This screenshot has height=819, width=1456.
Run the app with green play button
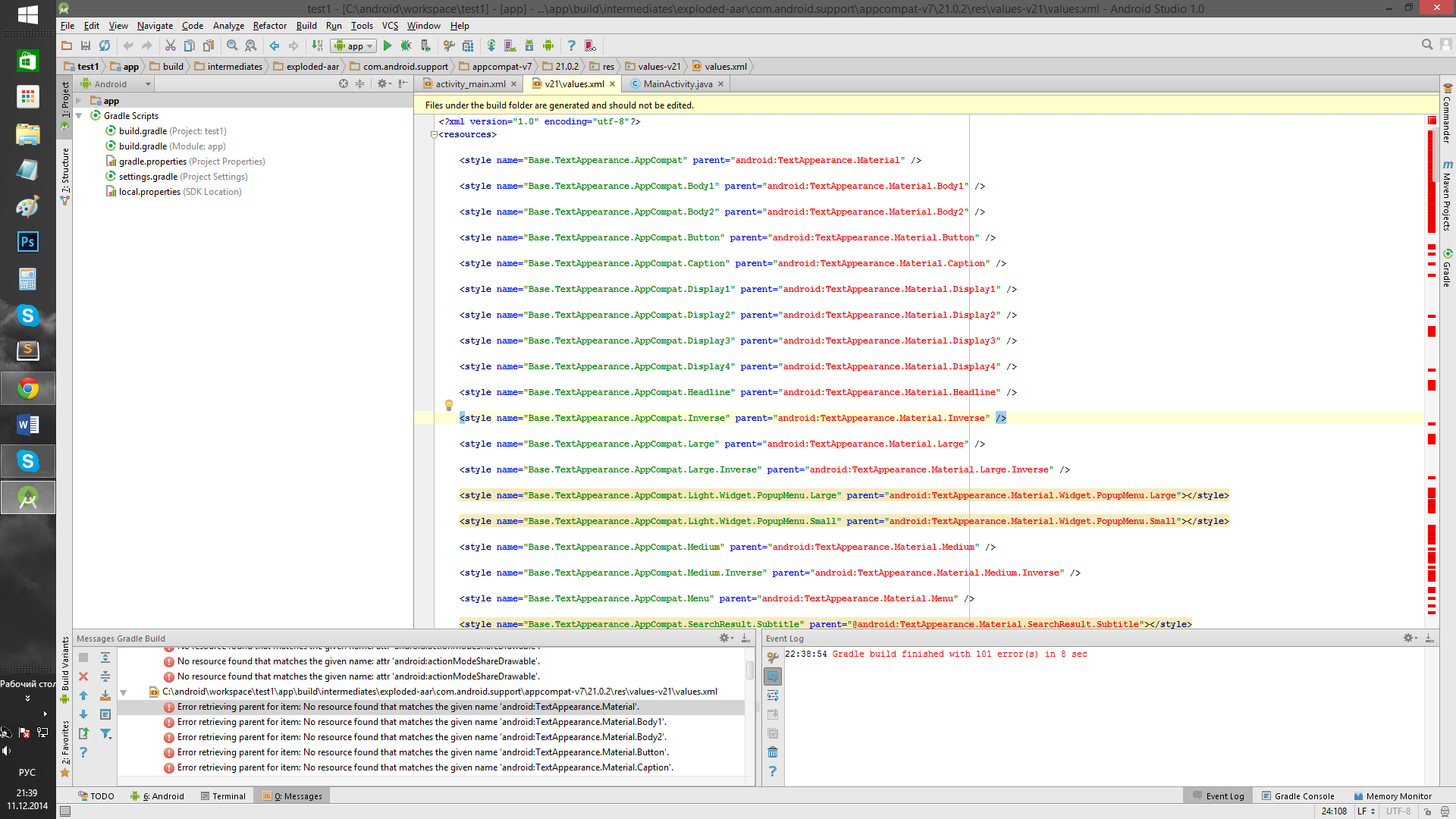point(388,46)
